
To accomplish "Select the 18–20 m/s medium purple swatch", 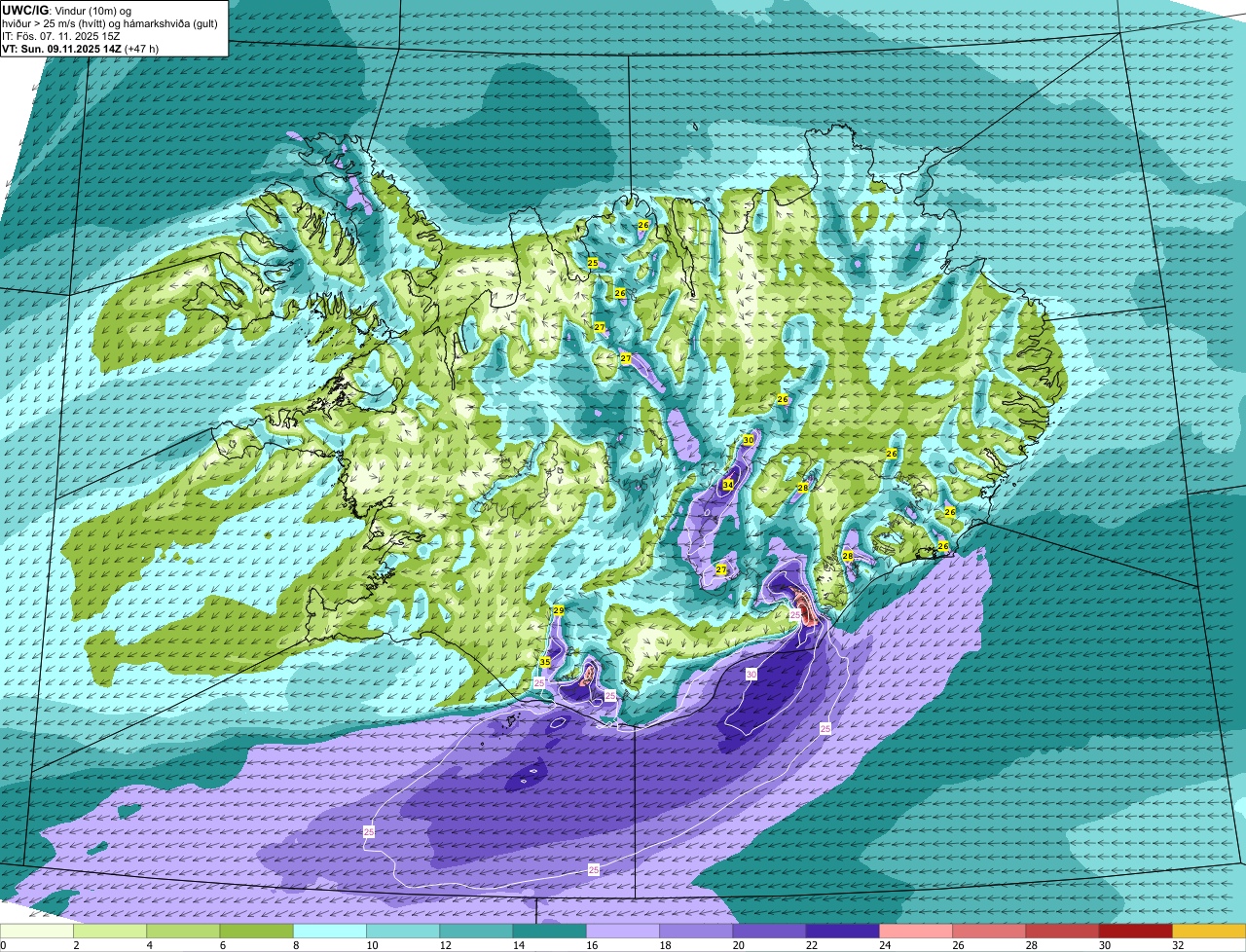I will coord(696,932).
